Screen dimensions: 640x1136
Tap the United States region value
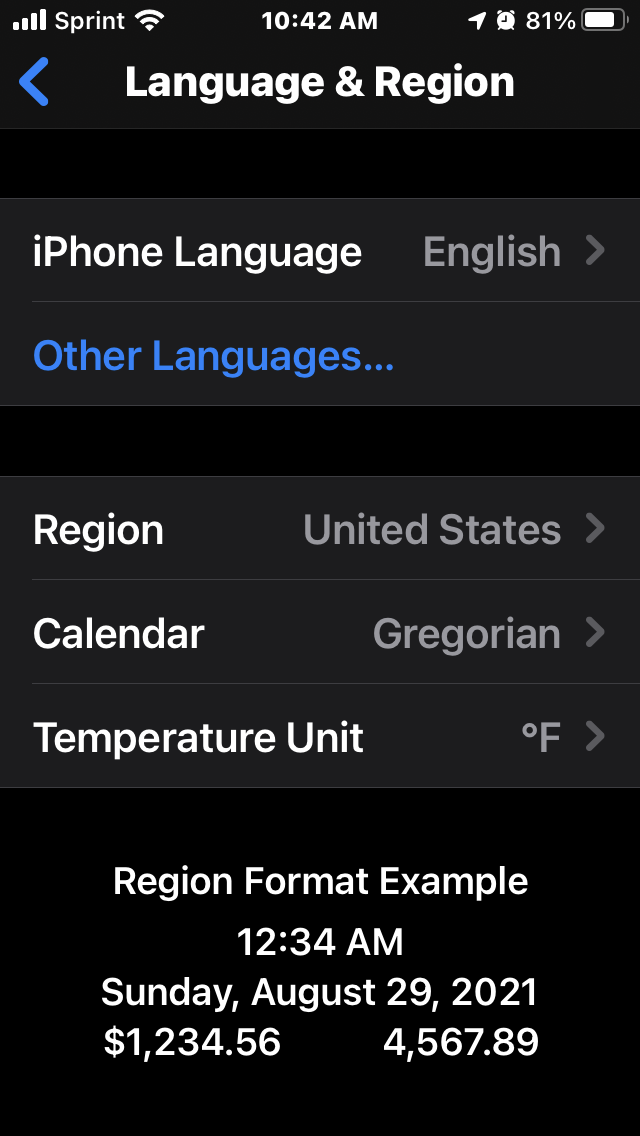pyautogui.click(x=431, y=529)
